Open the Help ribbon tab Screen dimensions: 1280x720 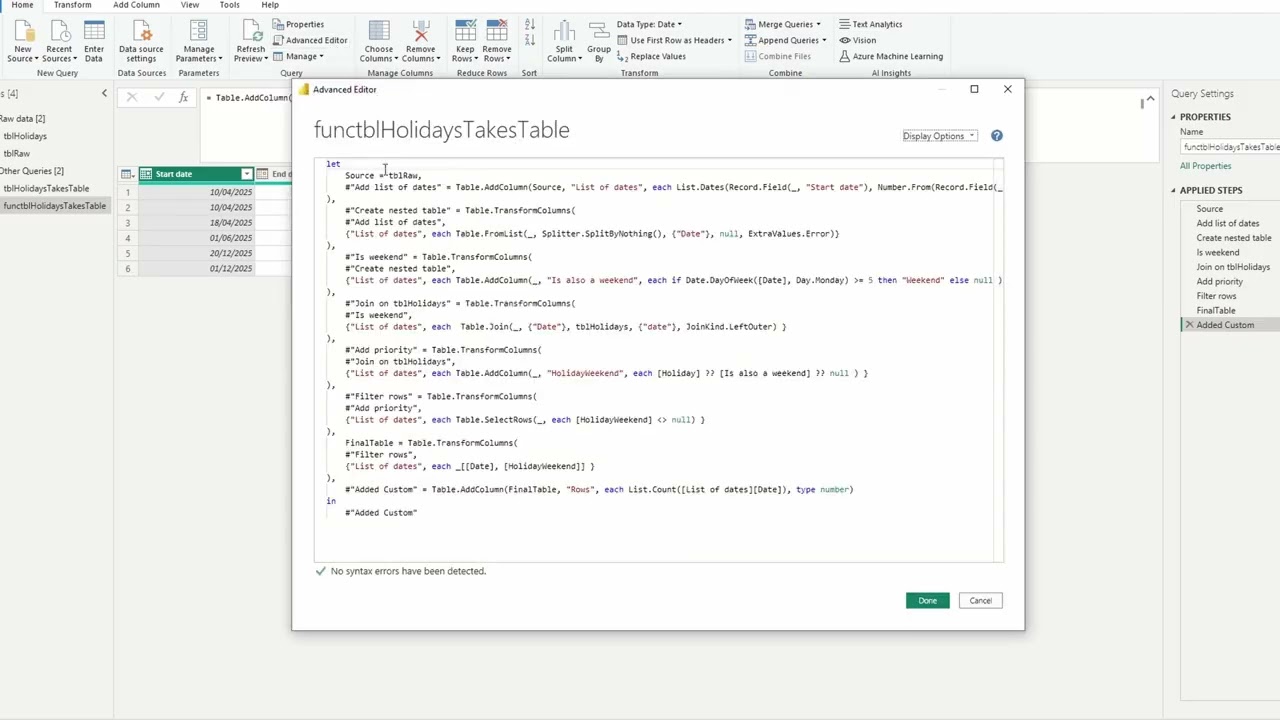click(270, 5)
